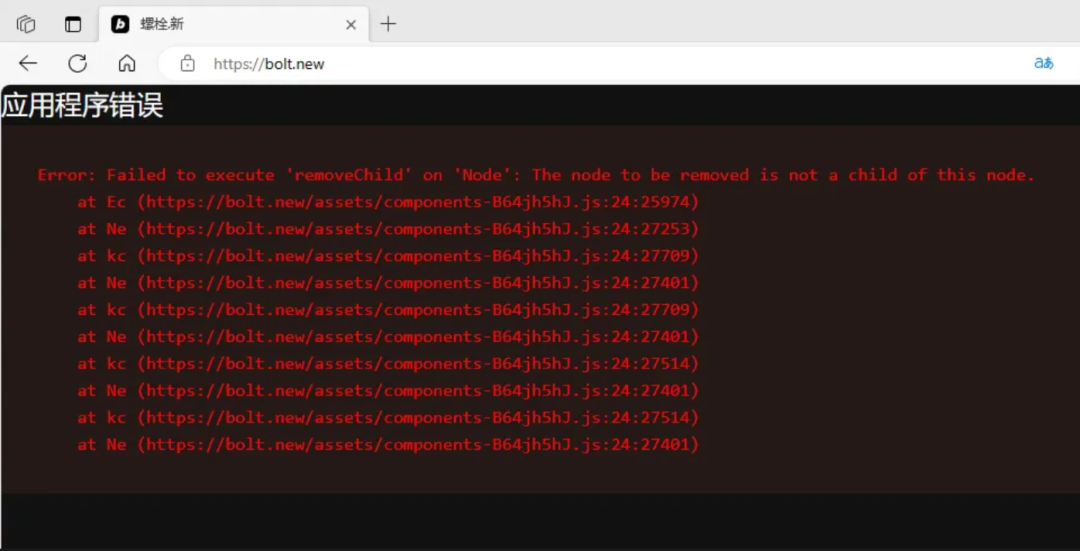The width and height of the screenshot is (1080, 551).
Task: Open a new tab with plus button
Action: [388, 24]
